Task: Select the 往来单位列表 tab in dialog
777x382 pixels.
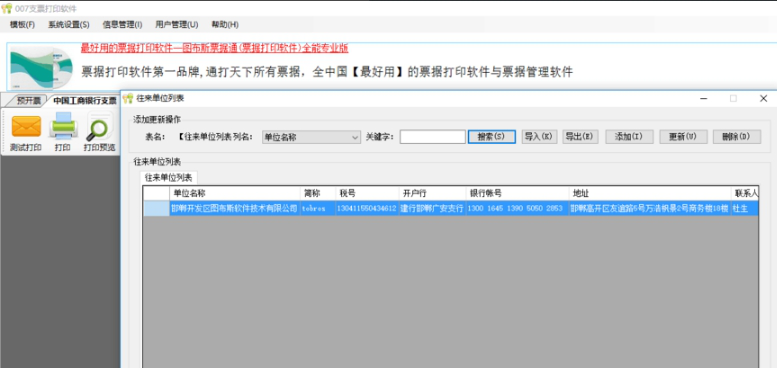Action: click(168, 177)
